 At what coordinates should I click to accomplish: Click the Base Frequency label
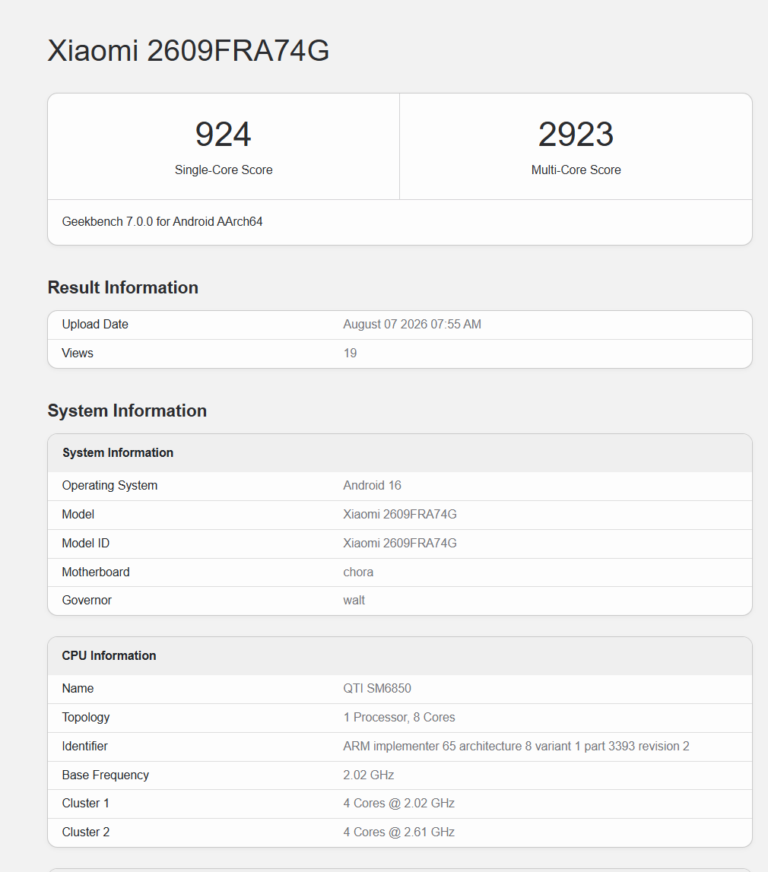105,775
